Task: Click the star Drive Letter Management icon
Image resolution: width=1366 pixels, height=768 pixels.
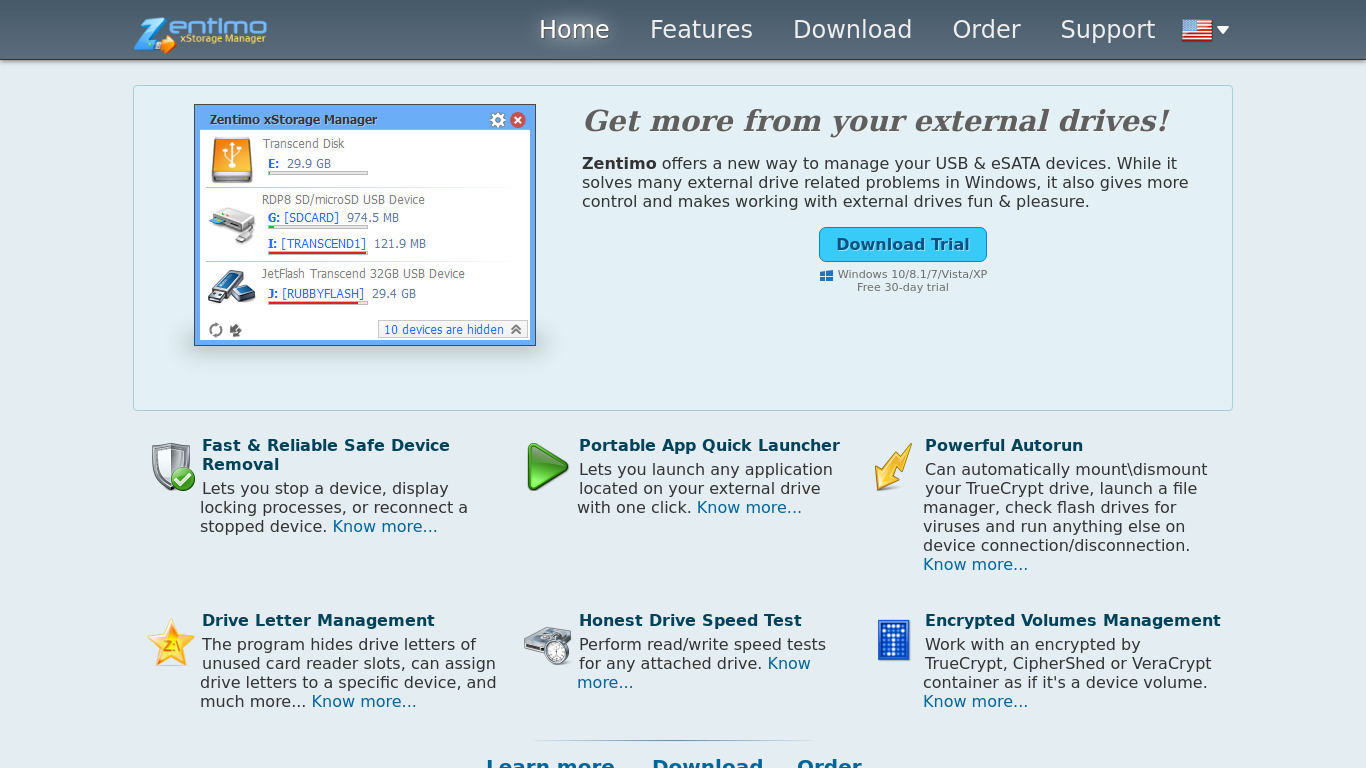Action: (x=171, y=642)
